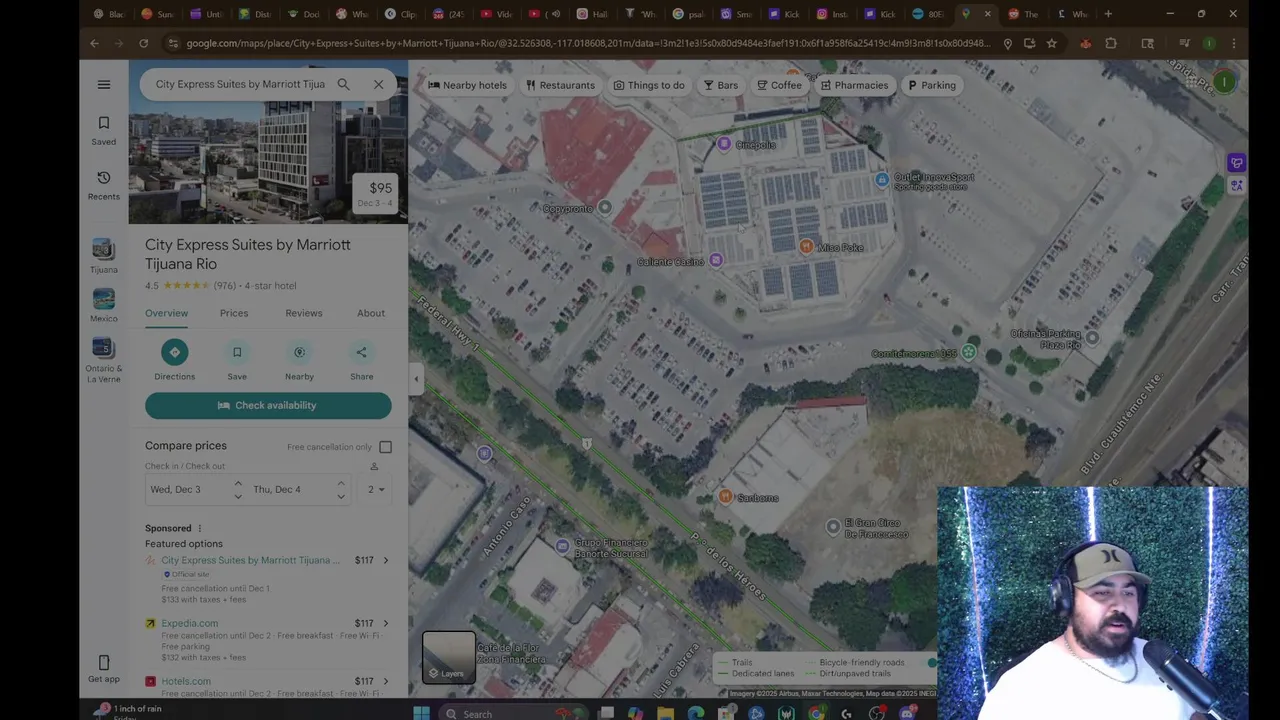This screenshot has width=1280, height=720.
Task: Save the hotel with the Save icon
Action: [x=237, y=352]
